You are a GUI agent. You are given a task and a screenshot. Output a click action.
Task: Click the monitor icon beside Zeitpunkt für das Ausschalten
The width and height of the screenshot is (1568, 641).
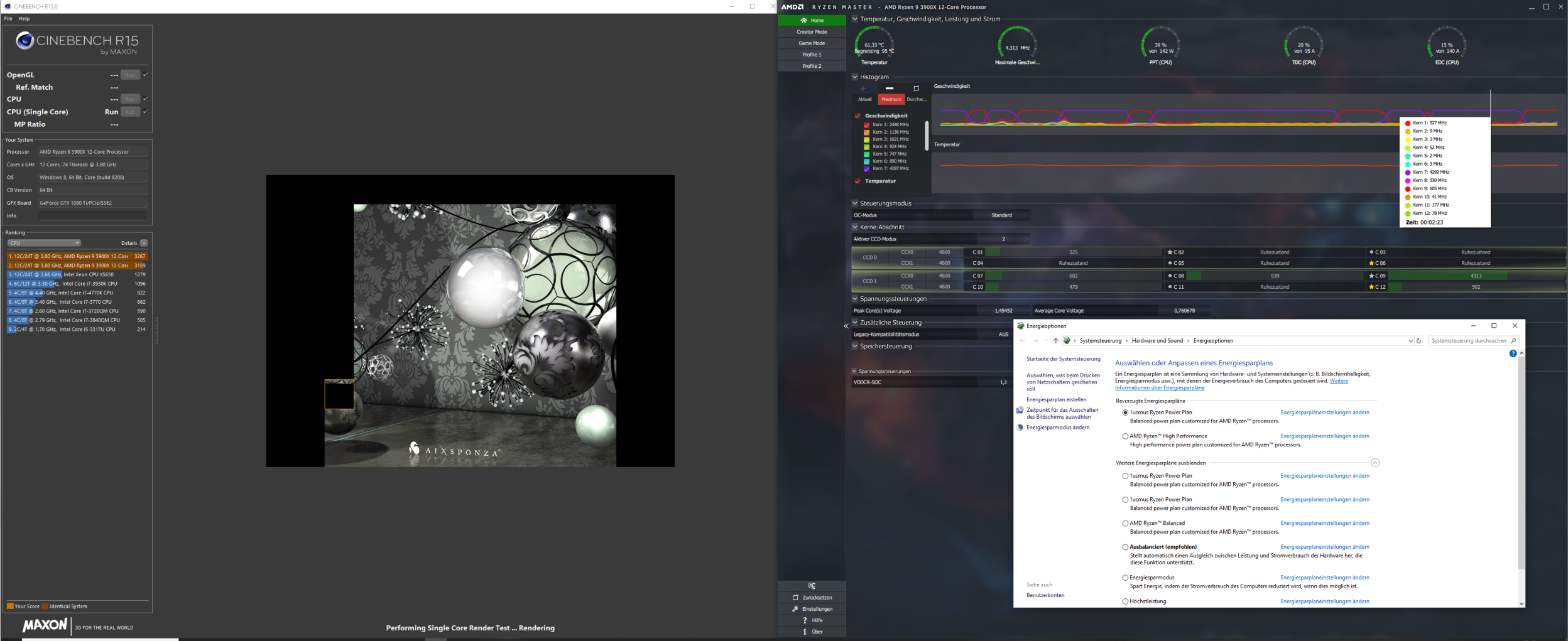pyautogui.click(x=1020, y=411)
